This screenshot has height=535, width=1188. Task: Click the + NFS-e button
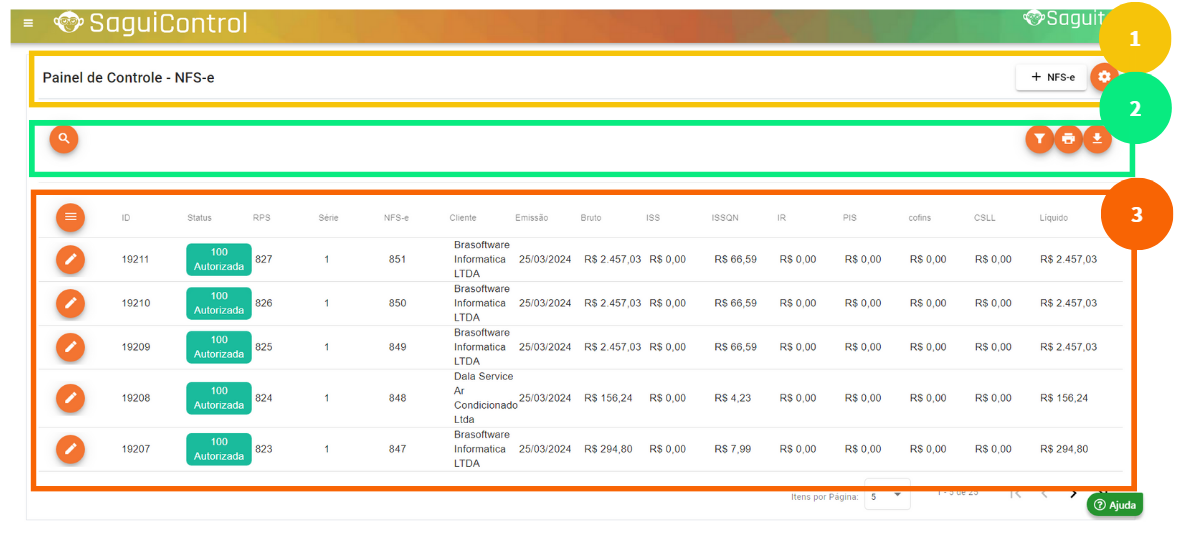coord(1051,77)
